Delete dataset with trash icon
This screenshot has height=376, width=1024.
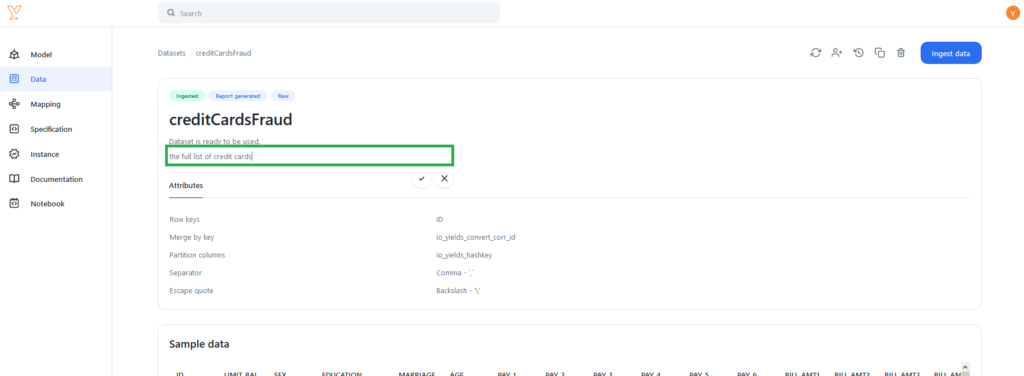click(x=901, y=53)
